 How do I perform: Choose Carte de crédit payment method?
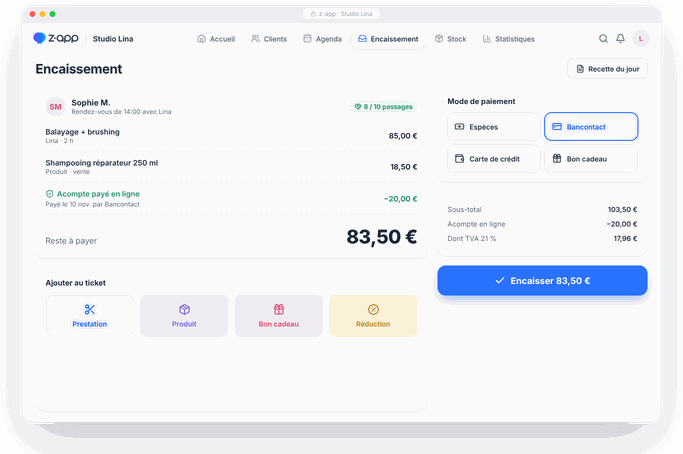coord(494,159)
